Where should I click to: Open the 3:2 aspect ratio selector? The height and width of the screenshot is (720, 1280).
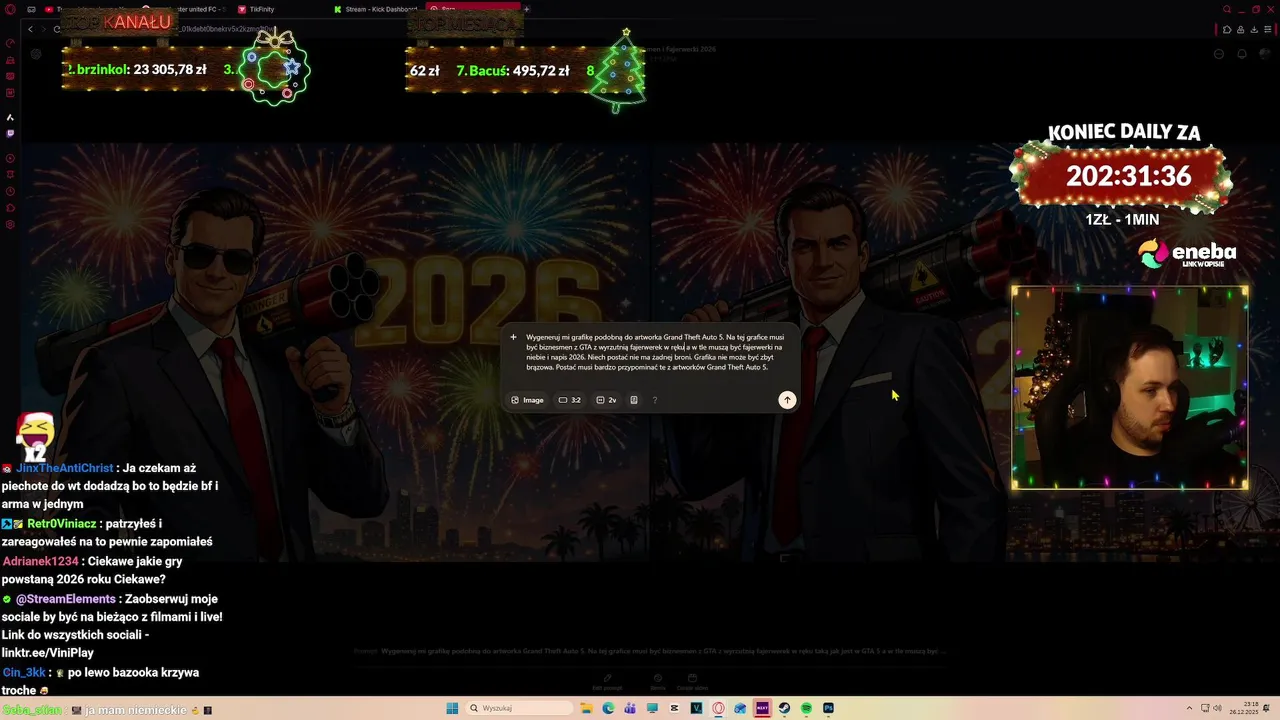tap(570, 400)
